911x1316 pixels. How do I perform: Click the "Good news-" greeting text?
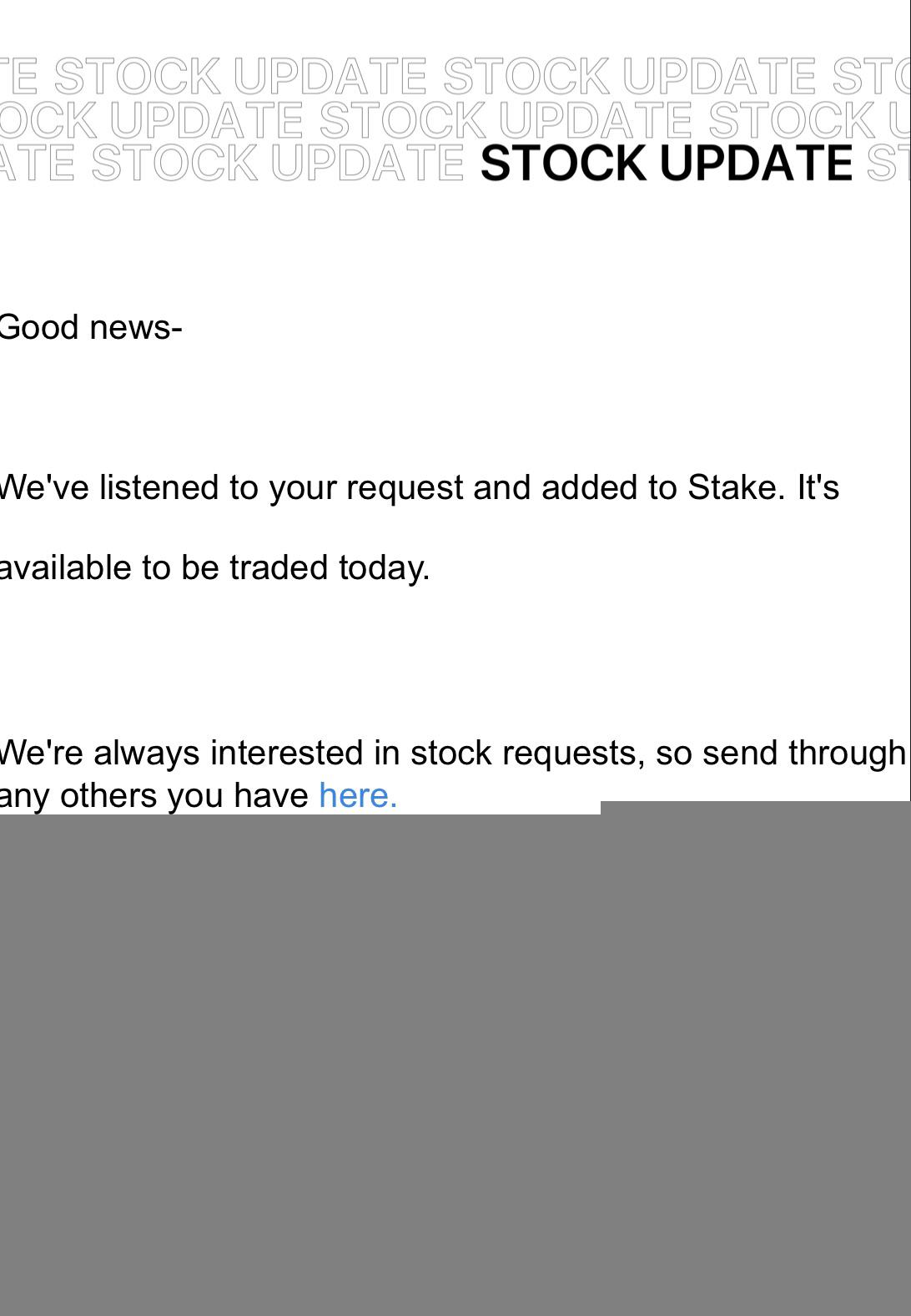pos(90,327)
